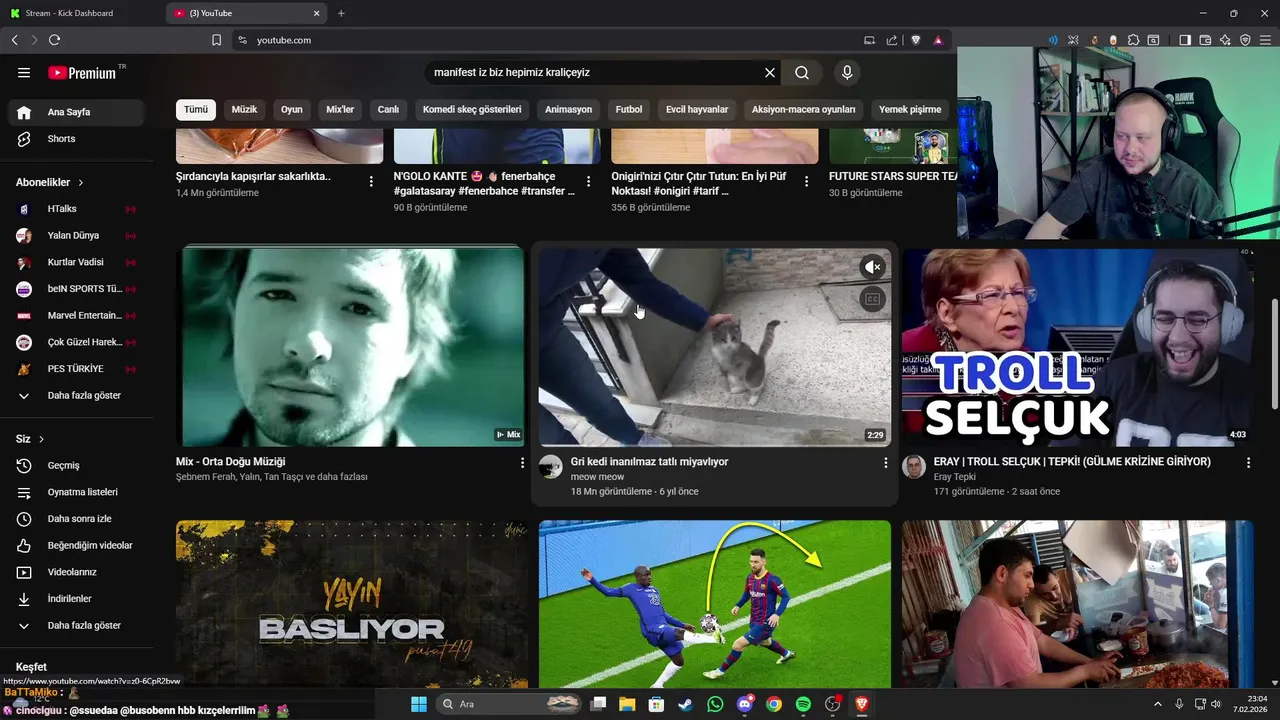
Task: Open the TROLL SELÇUK video thumbnail
Action: 1077,347
